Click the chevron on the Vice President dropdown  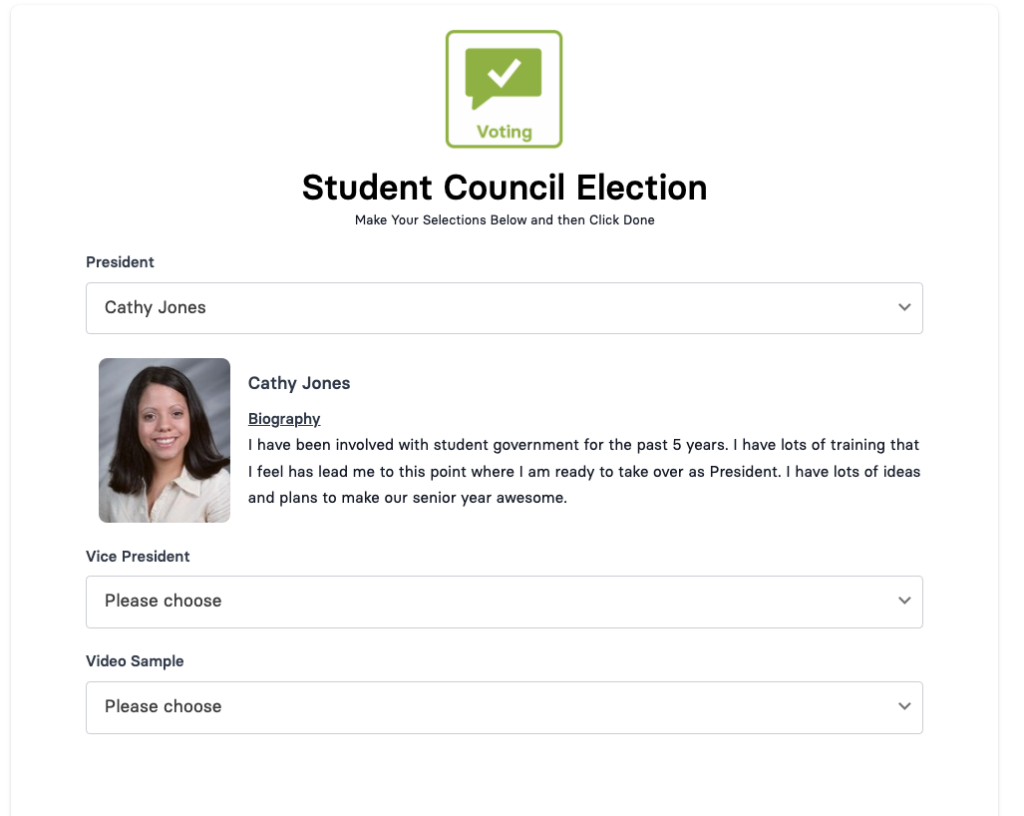(903, 602)
